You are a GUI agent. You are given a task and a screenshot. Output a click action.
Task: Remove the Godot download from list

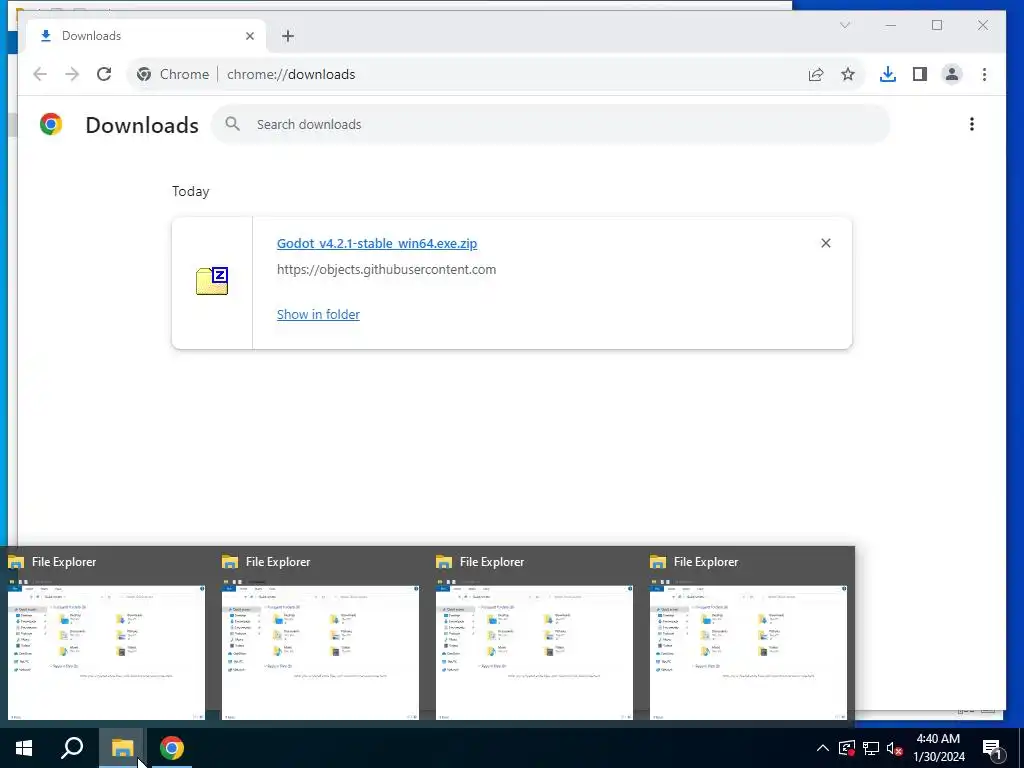click(825, 243)
